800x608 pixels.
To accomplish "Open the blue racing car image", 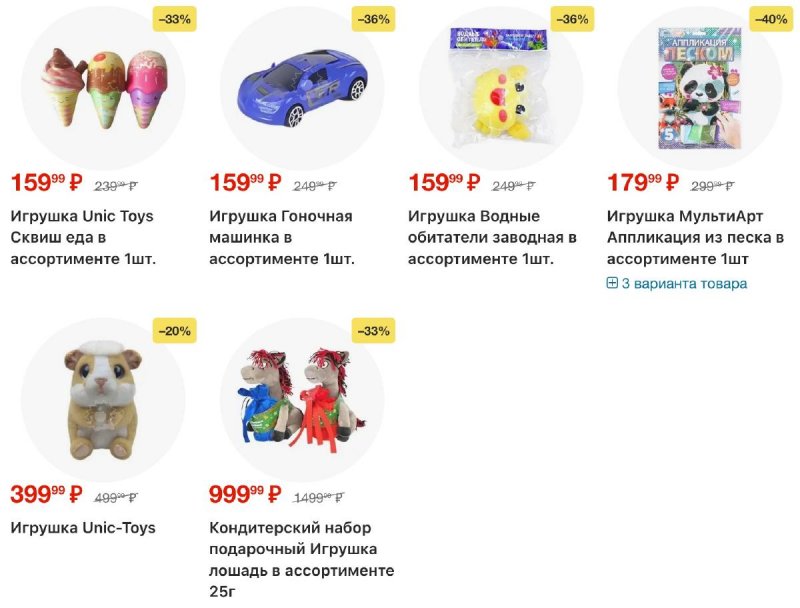I will [301, 87].
